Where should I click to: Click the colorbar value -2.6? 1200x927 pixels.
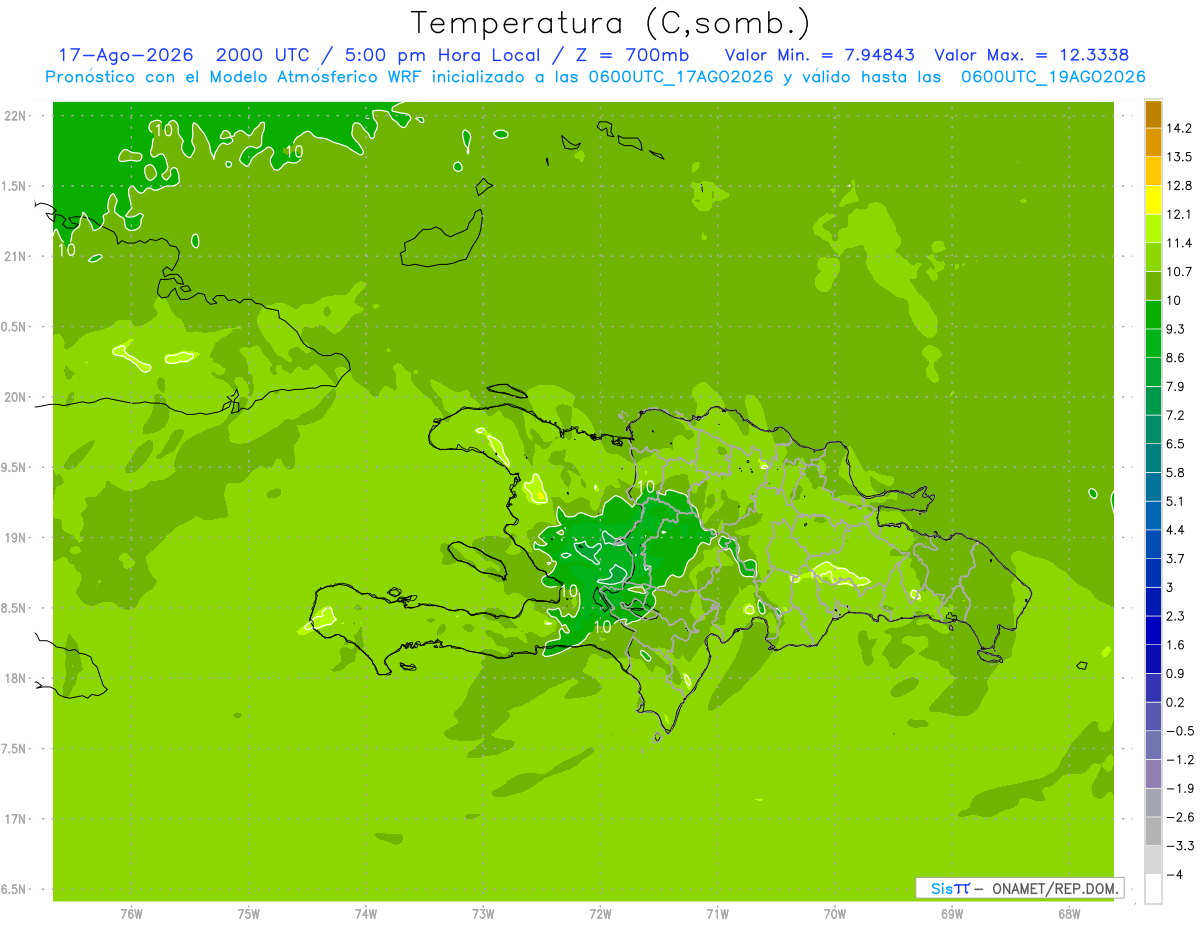click(x=1180, y=817)
